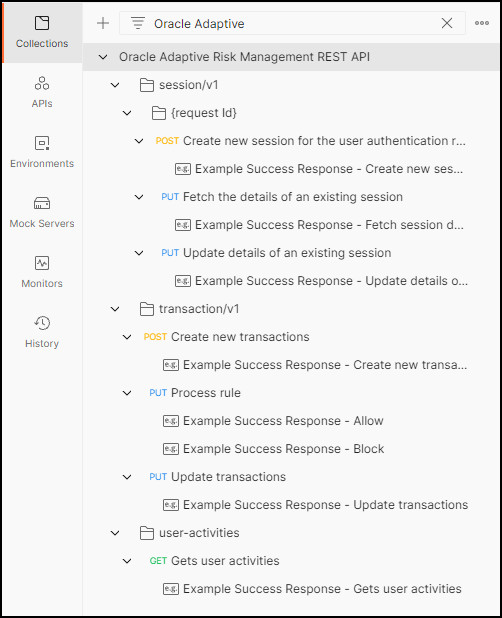This screenshot has height=618, width=502.
Task: Click example icon for Create new transa... response
Action: click(171, 365)
